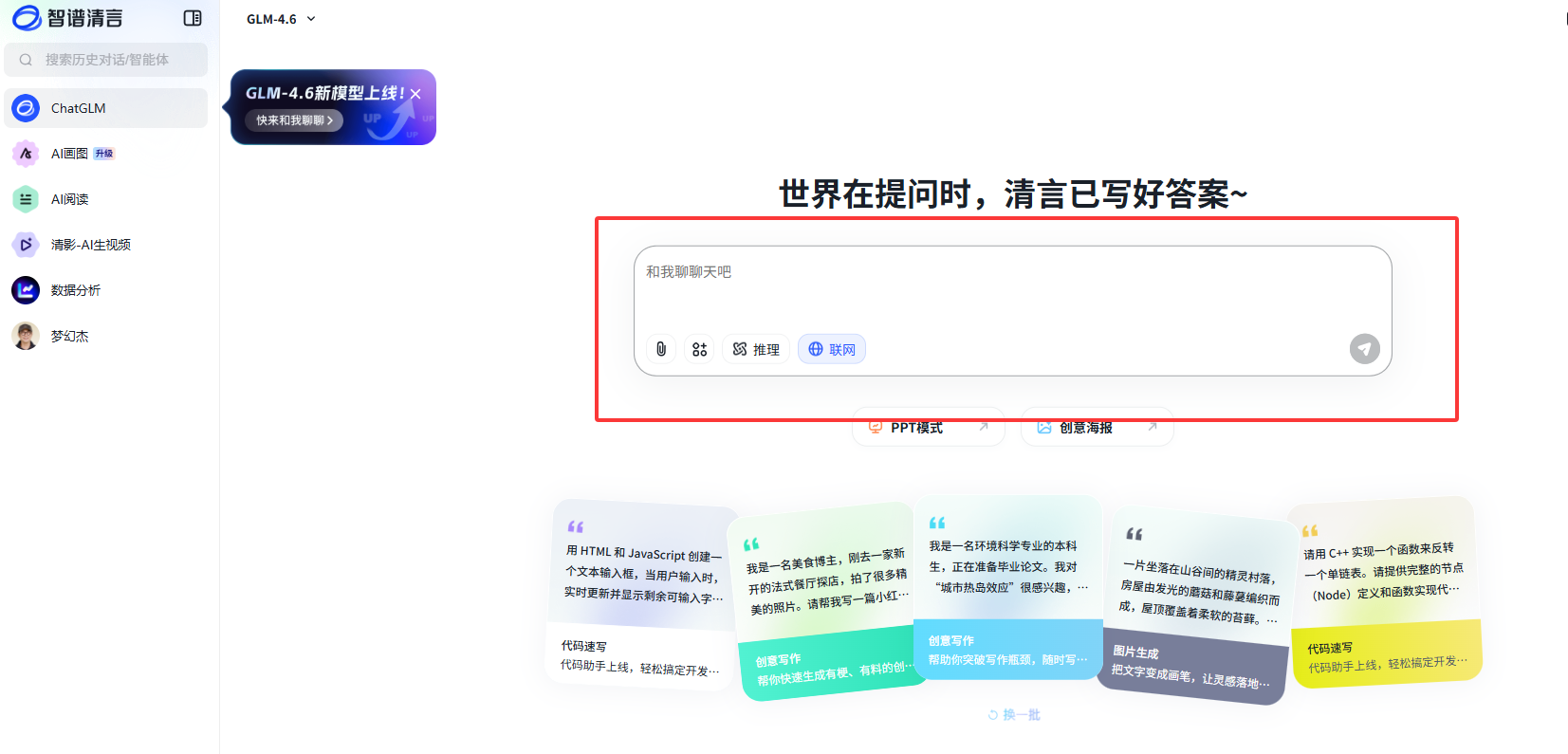Close the GLM-4.6 new model banner
The width and height of the screenshot is (1568, 754).
415,94
